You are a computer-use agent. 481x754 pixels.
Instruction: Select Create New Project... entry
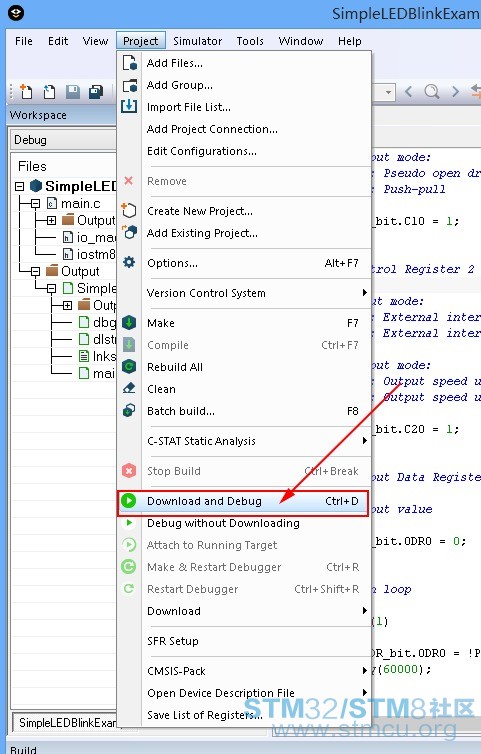(244, 211)
